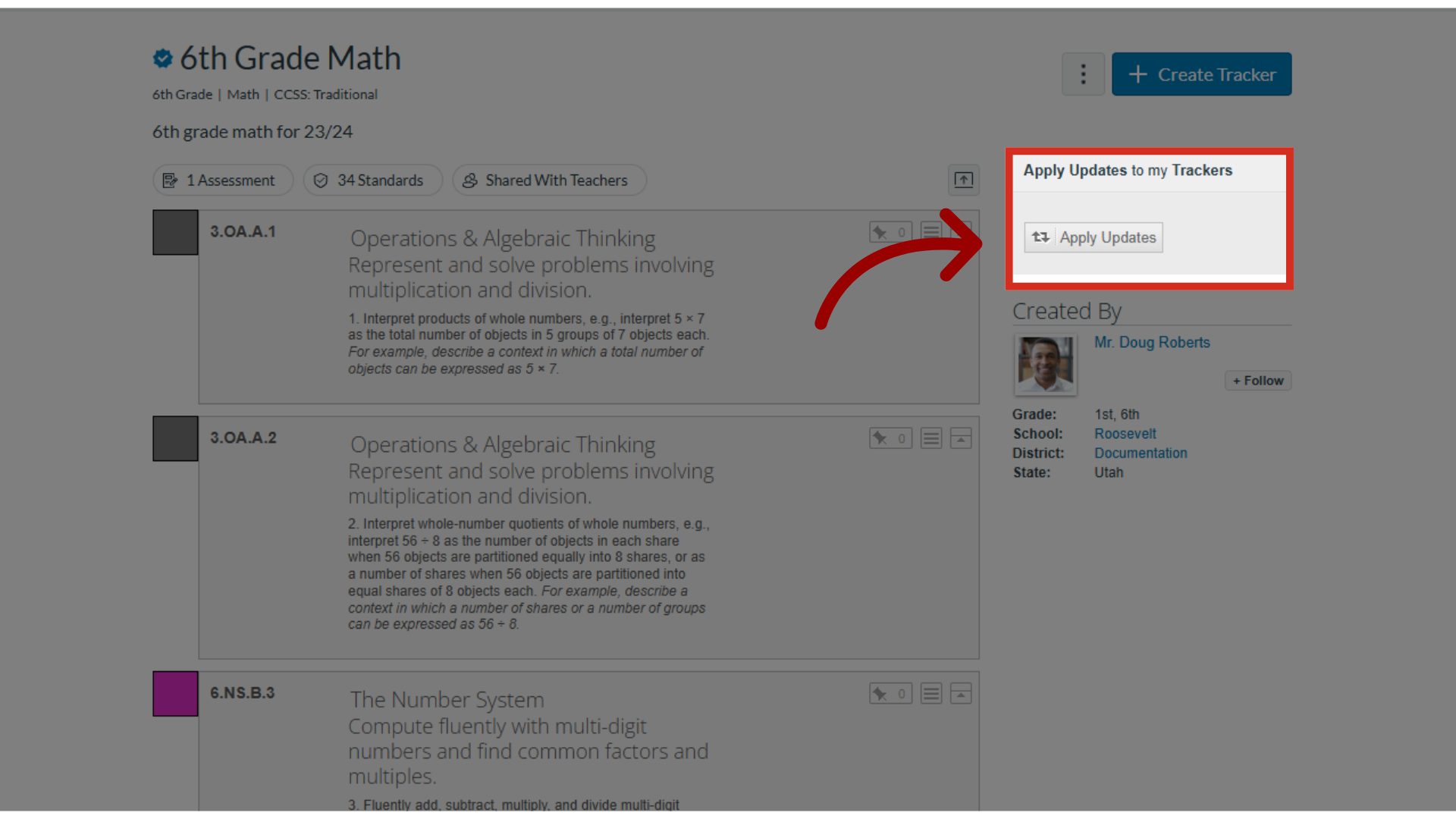Screen dimensions: 1456x819
Task: Click the Shared With Teachers pill
Action: tap(548, 180)
